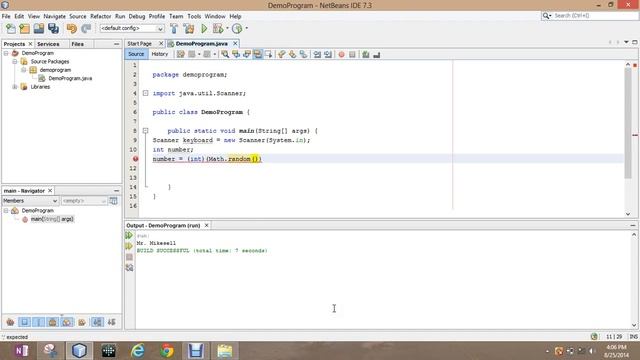
Task: Collapse the Source Packages tree node
Action: point(15,62)
